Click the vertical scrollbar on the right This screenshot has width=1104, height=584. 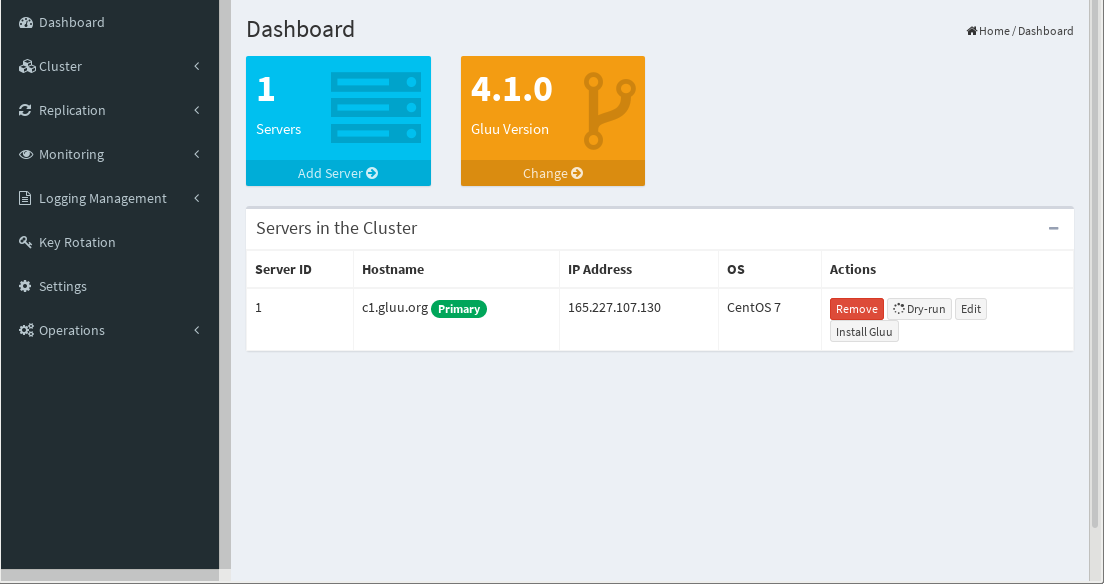click(1095, 264)
